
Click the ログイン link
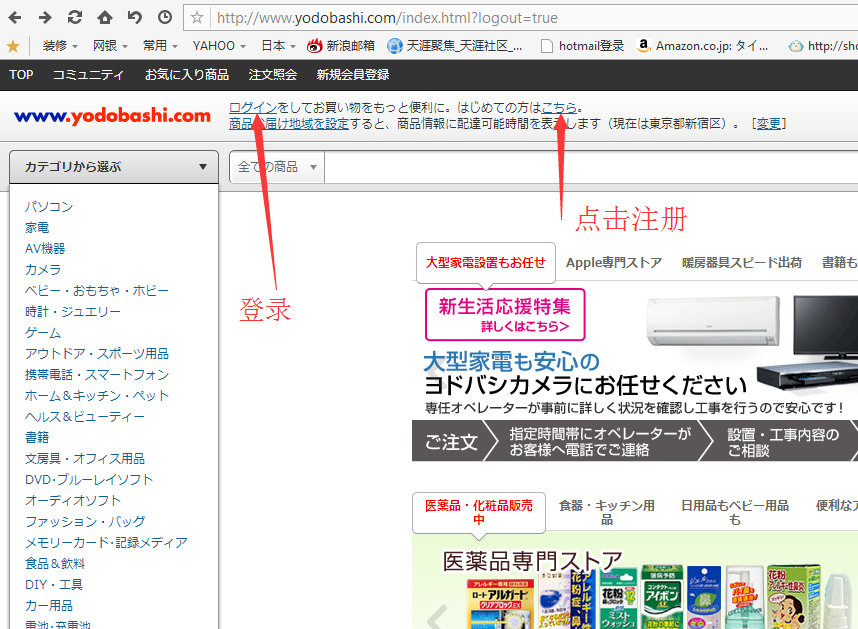(253, 108)
